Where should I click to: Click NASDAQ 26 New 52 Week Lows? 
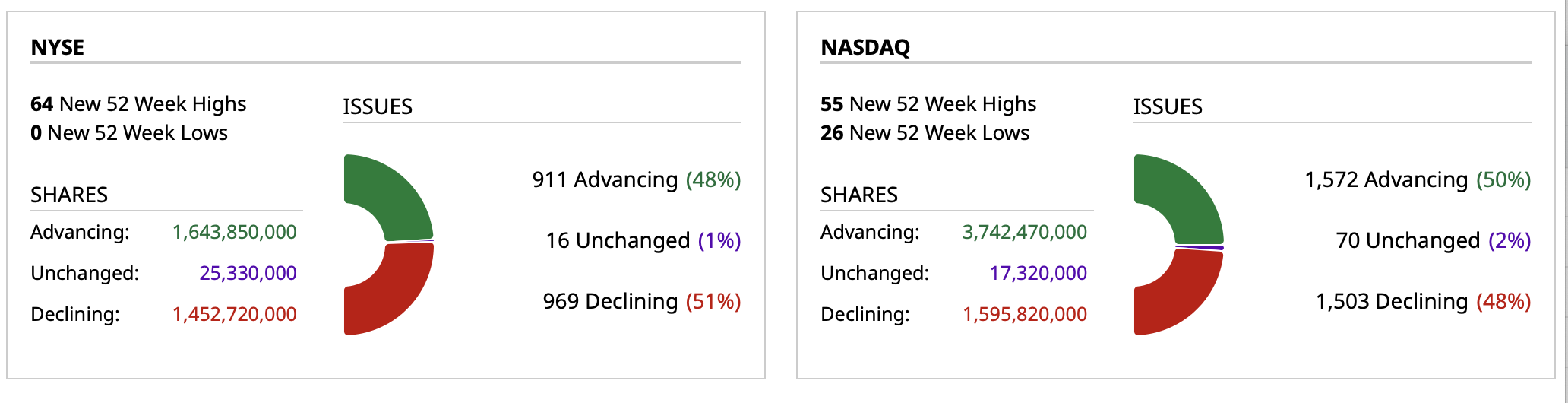[x=925, y=133]
